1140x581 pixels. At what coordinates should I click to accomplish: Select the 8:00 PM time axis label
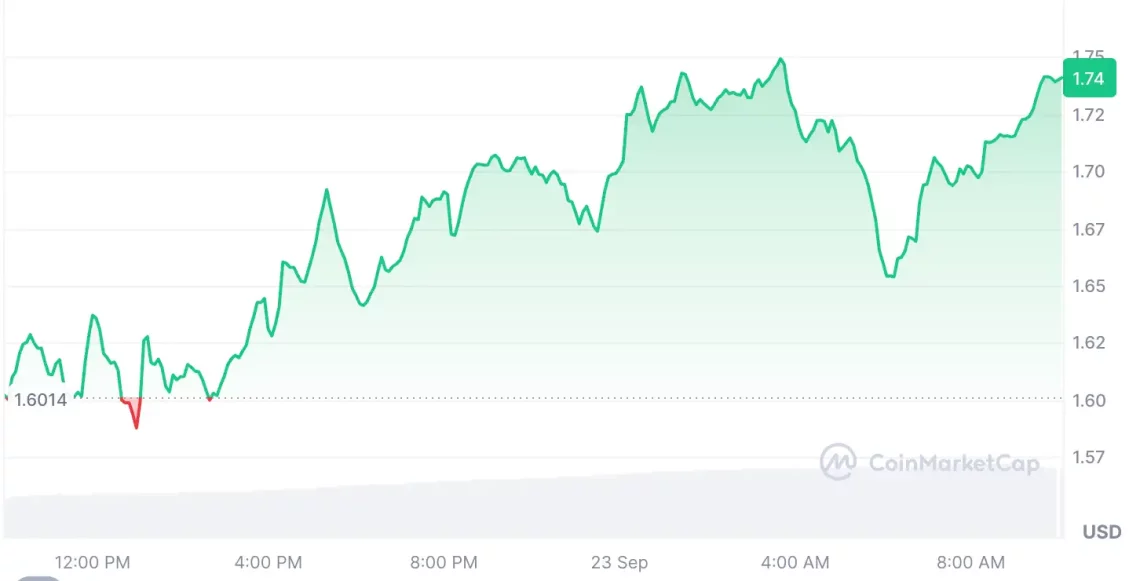coord(443,563)
